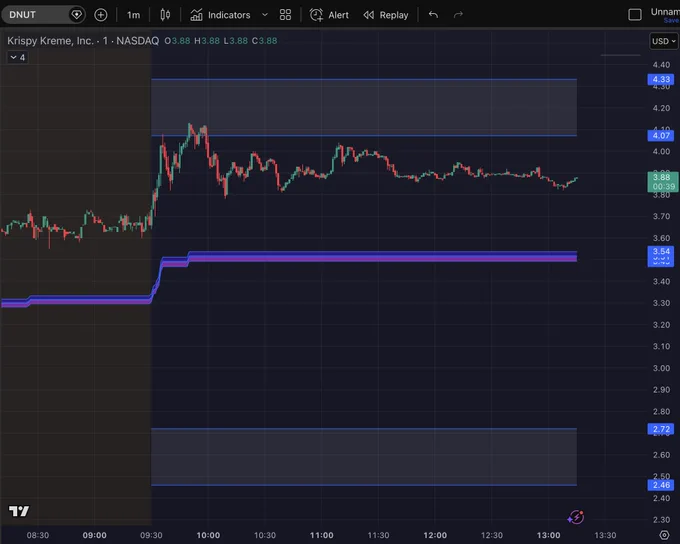Select the 3.54 indicator price label
Image resolution: width=680 pixels, height=544 pixels.
click(x=661, y=252)
